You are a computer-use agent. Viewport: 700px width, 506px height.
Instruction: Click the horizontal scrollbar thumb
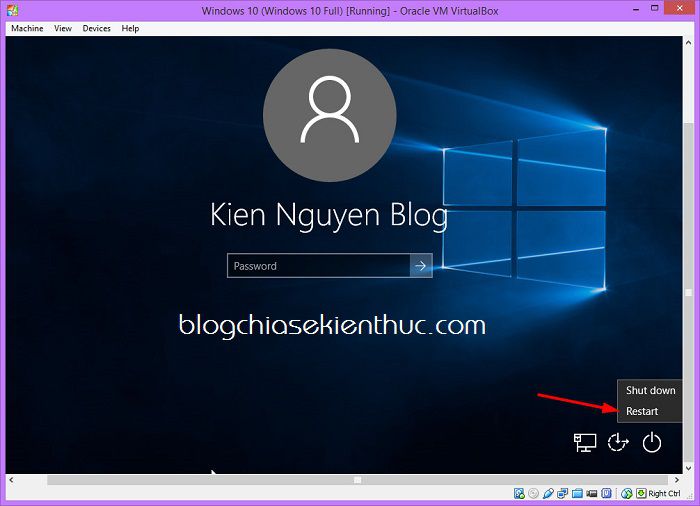(x=357, y=480)
